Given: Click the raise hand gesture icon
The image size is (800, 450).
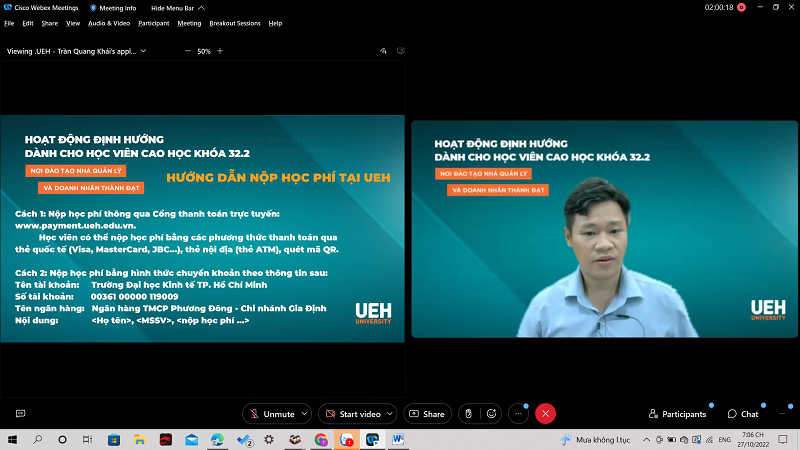Looking at the screenshot, I should (468, 414).
